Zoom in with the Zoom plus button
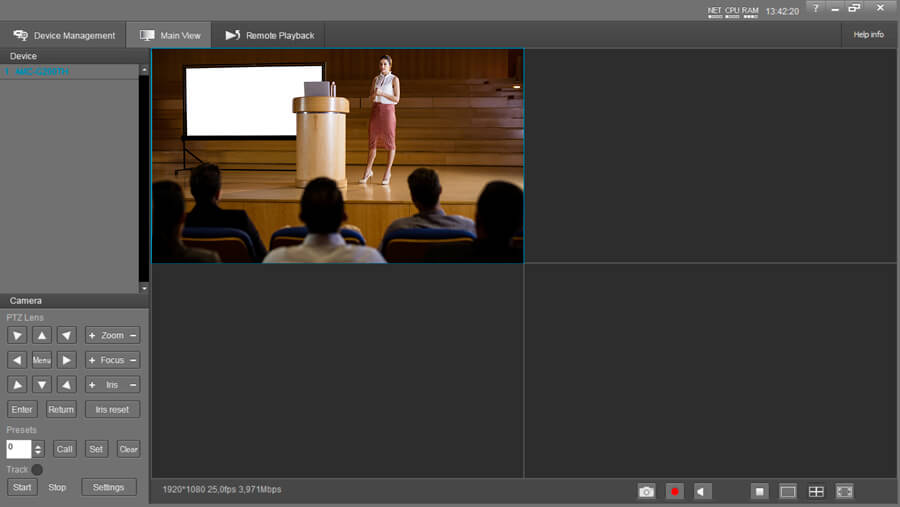900x507 pixels. point(92,335)
